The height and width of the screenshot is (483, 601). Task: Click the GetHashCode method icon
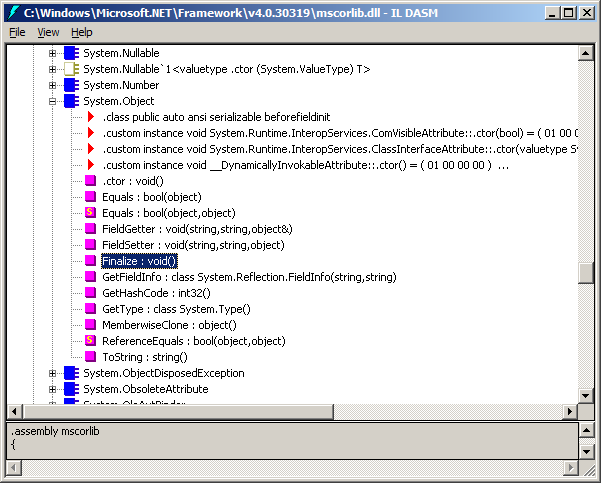pos(90,292)
